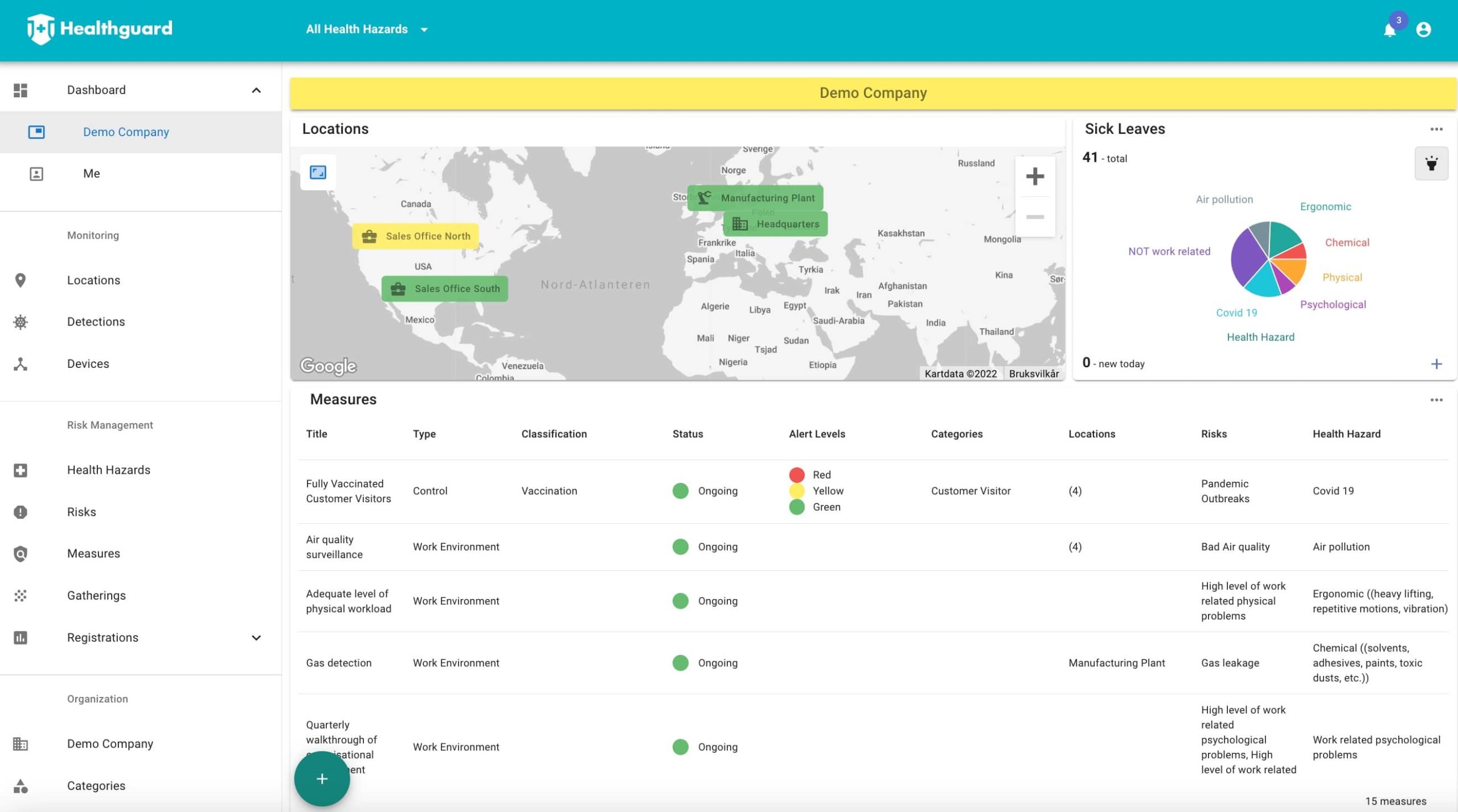The image size is (1458, 812).
Task: Select Demo Company under Dashboard
Action: point(141,132)
